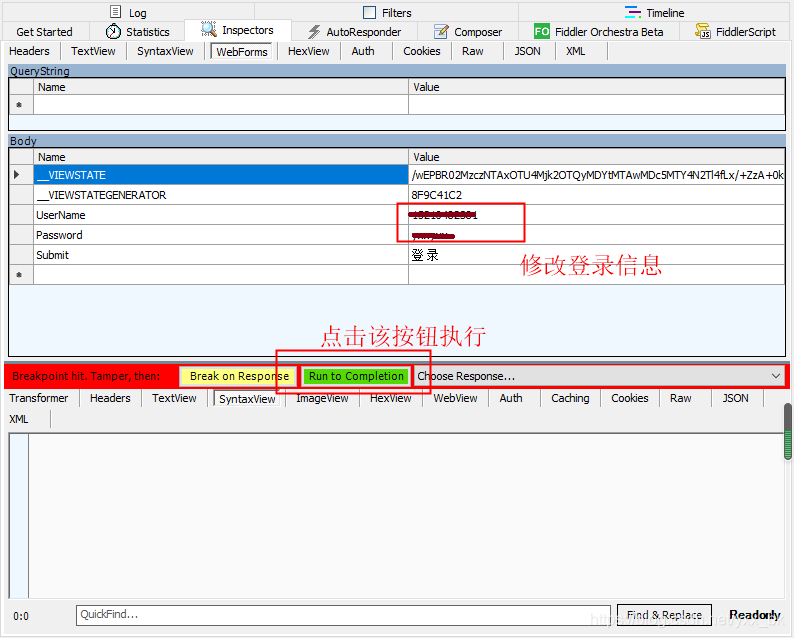794x638 pixels.
Task: Click the FiddlerScript scroll icon
Action: tap(703, 31)
